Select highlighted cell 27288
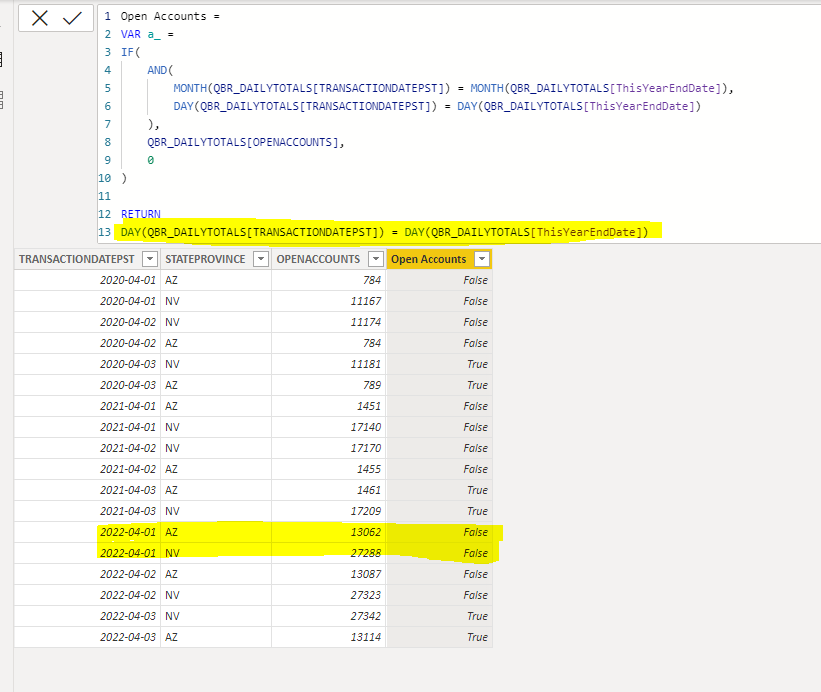Image resolution: width=821 pixels, height=692 pixels. pyautogui.click(x=329, y=553)
